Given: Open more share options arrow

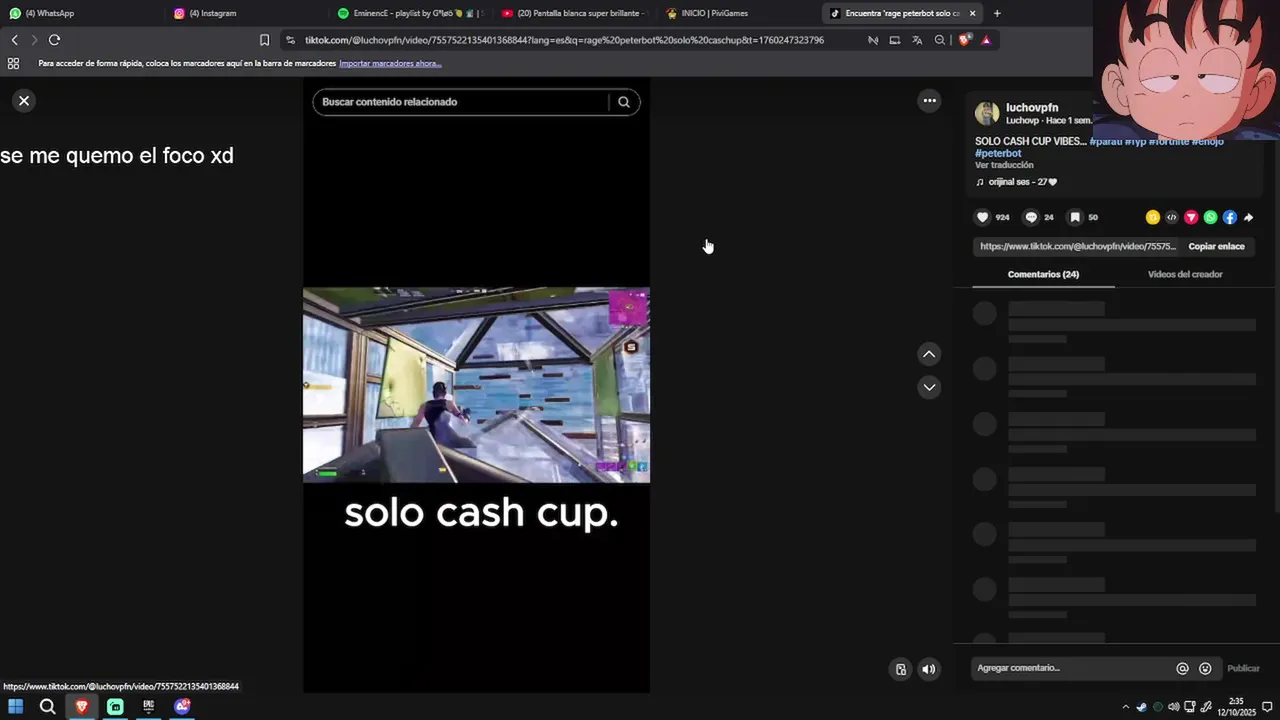Looking at the screenshot, I should 1248,217.
